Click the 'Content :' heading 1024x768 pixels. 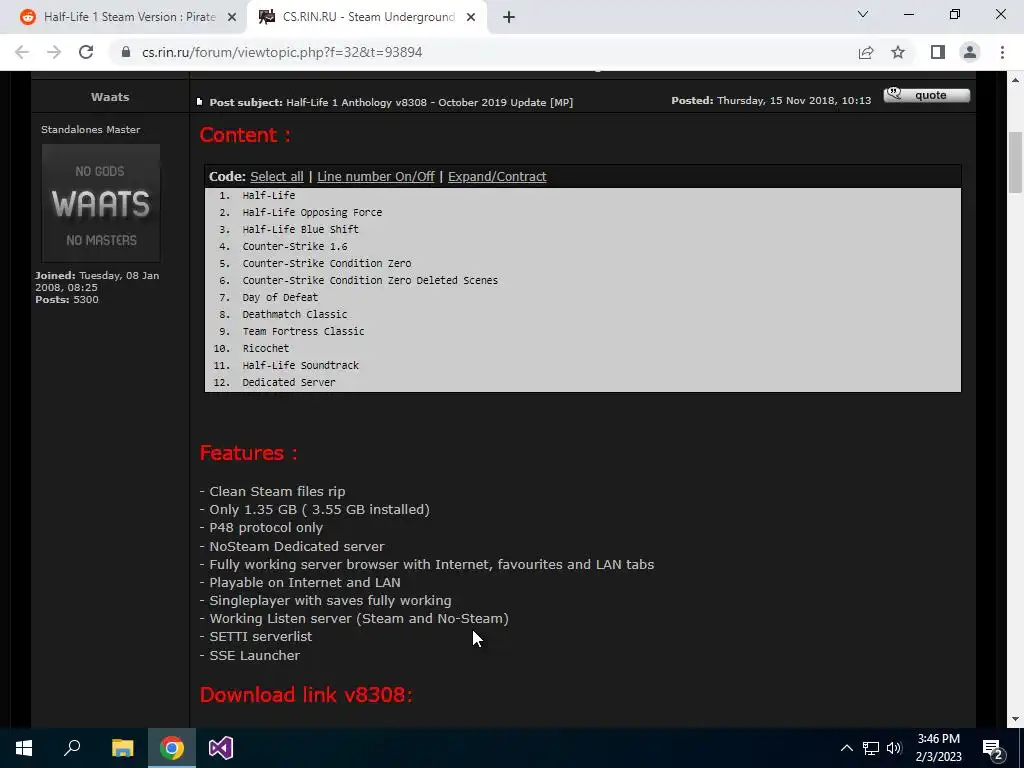coord(245,135)
